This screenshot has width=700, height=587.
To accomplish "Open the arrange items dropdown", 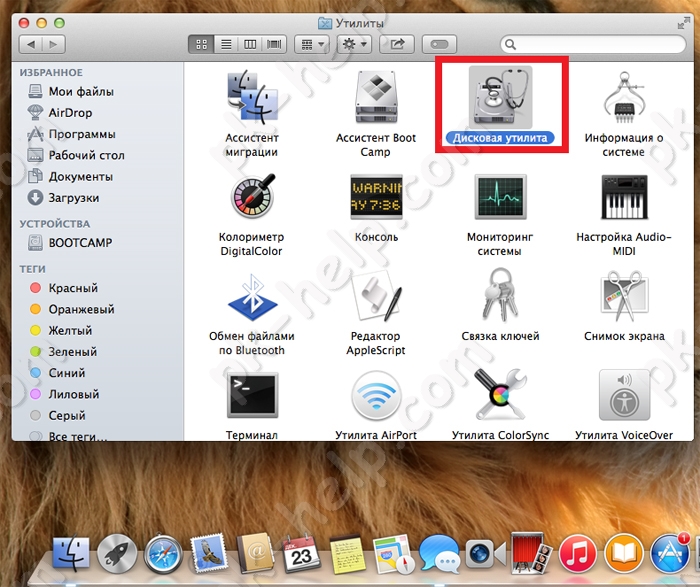I will (312, 44).
